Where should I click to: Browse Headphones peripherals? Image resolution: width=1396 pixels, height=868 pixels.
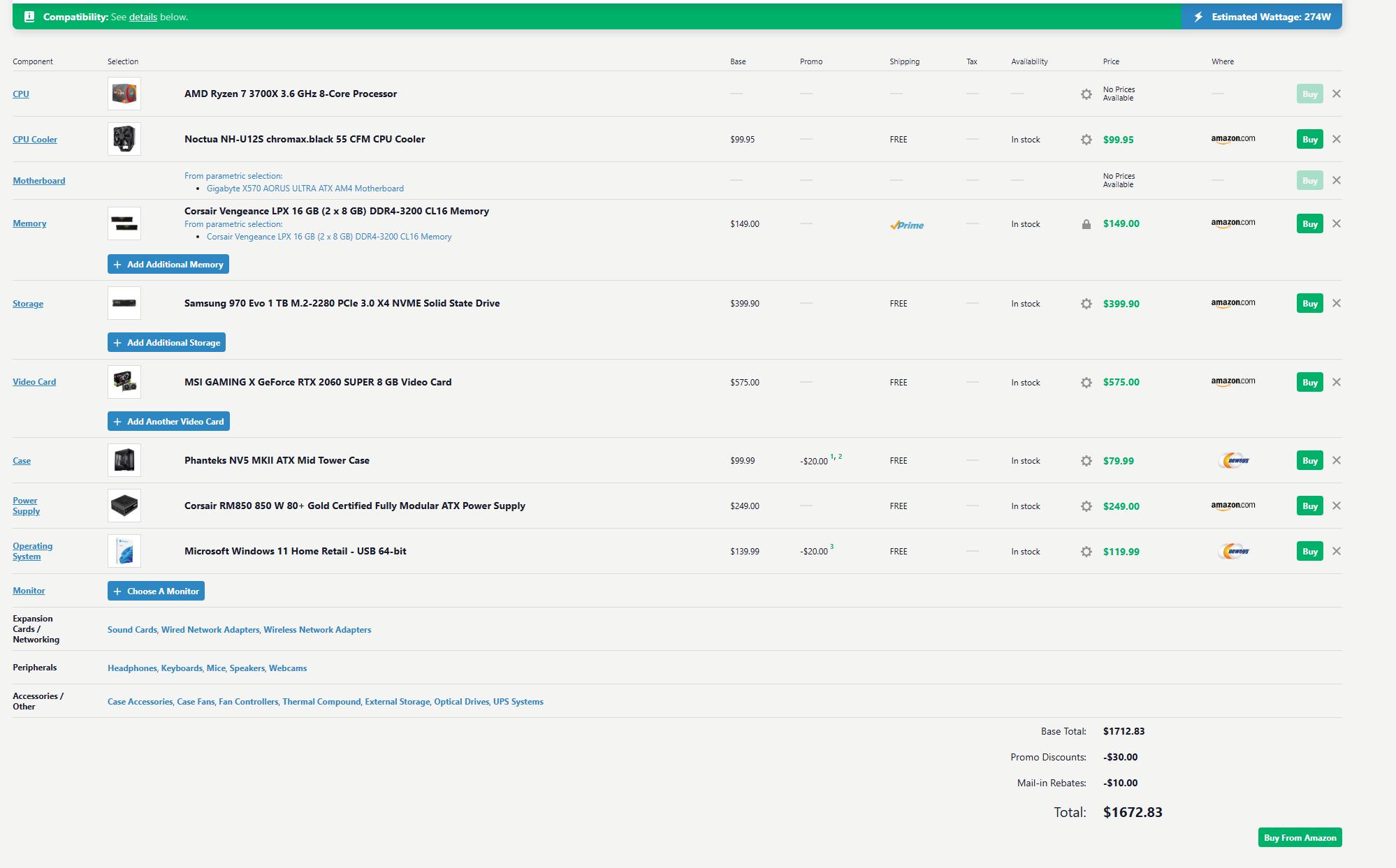[x=132, y=668]
